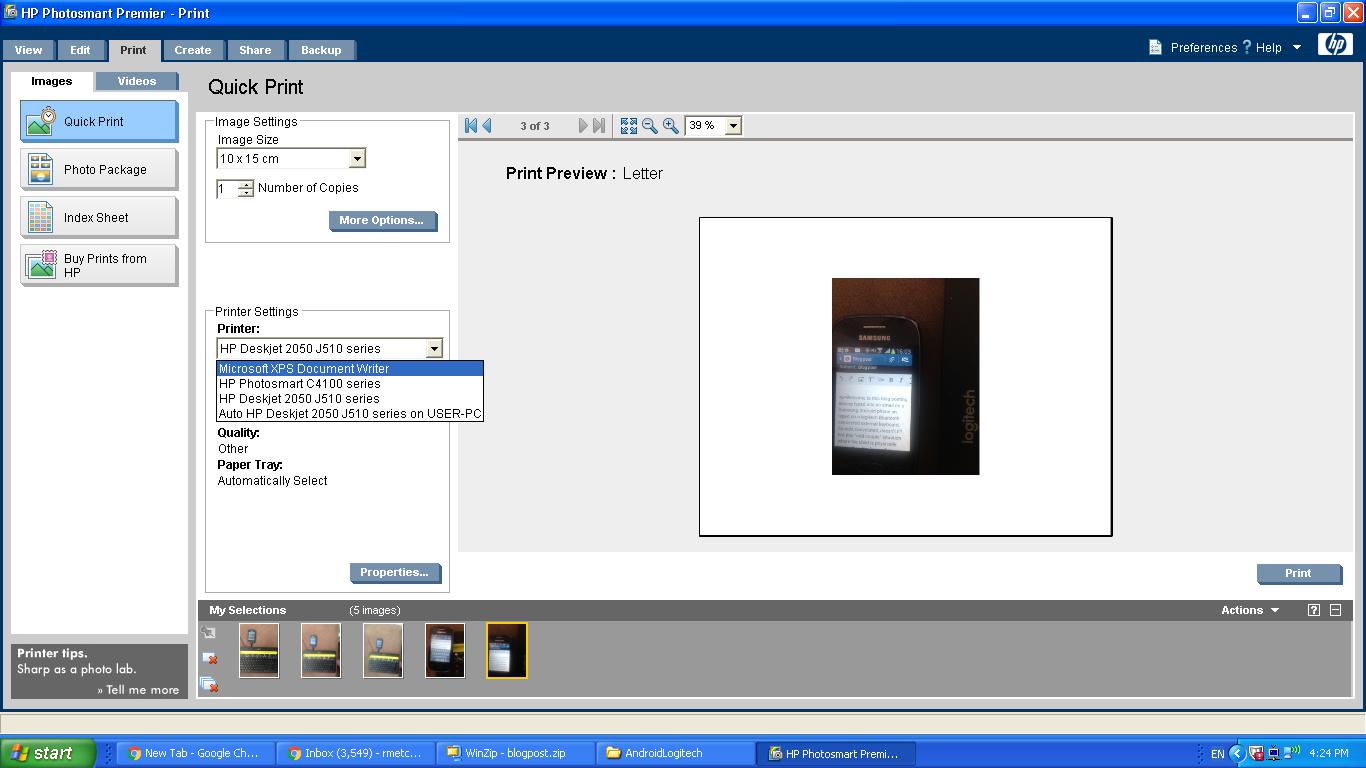The image size is (1366, 768).
Task: Select the first keyboard thumbnail
Action: [x=259, y=650]
